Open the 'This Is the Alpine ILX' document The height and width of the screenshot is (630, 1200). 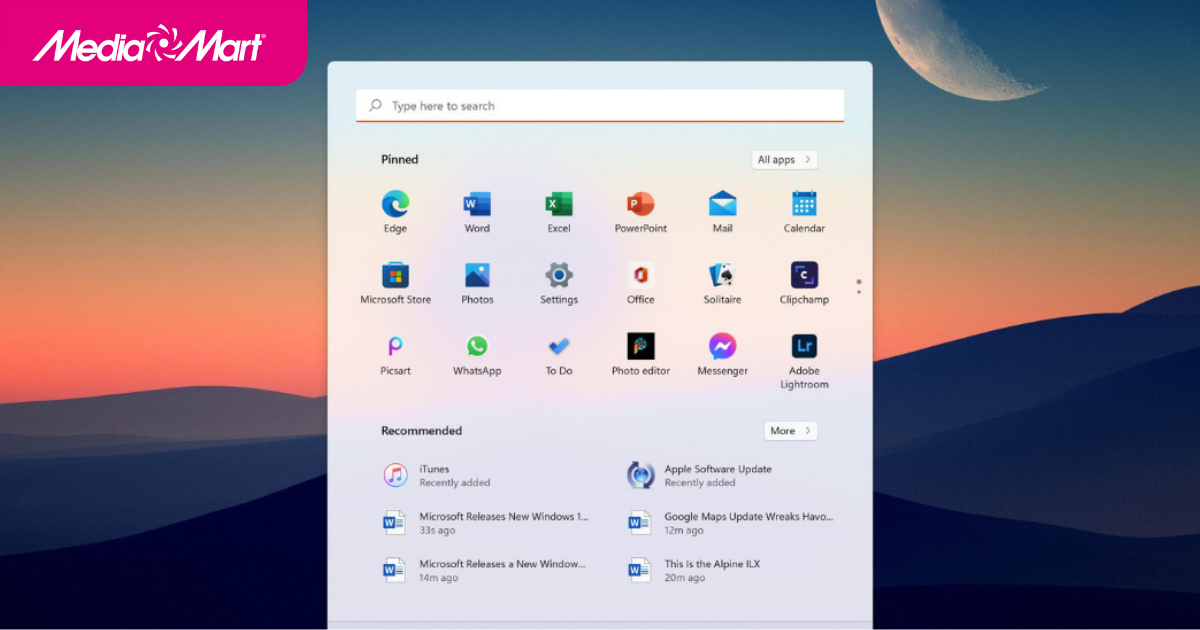click(711, 570)
